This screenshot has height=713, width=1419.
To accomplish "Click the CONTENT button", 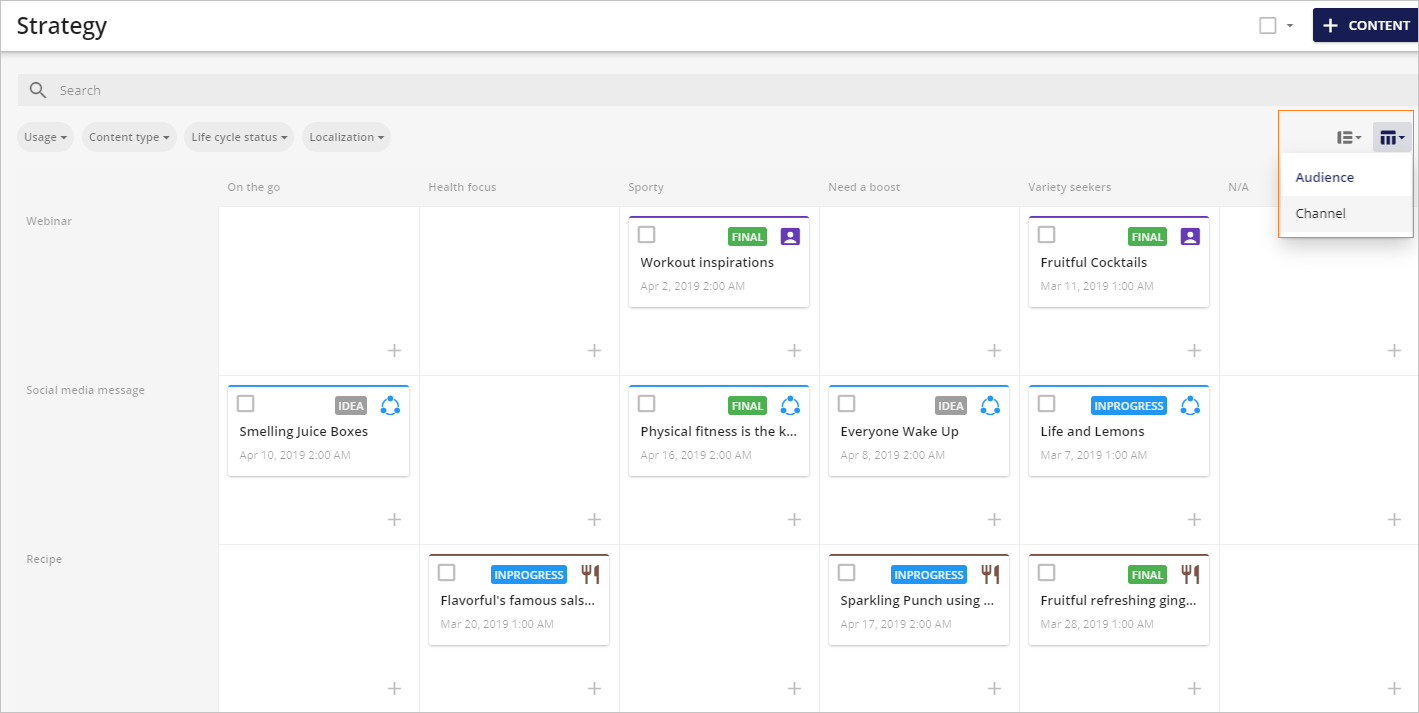I will pyautogui.click(x=1365, y=25).
